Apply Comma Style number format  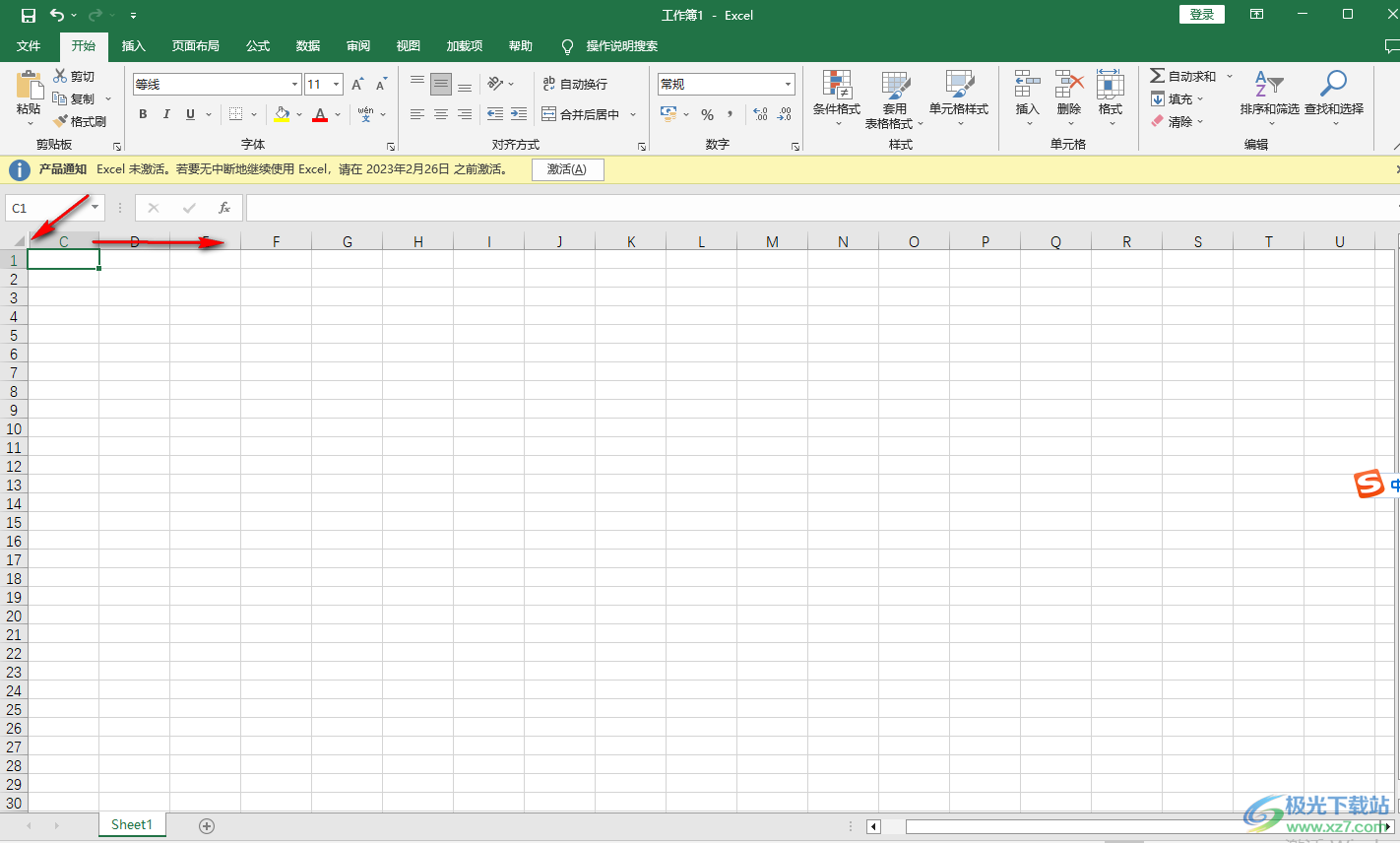[730, 115]
